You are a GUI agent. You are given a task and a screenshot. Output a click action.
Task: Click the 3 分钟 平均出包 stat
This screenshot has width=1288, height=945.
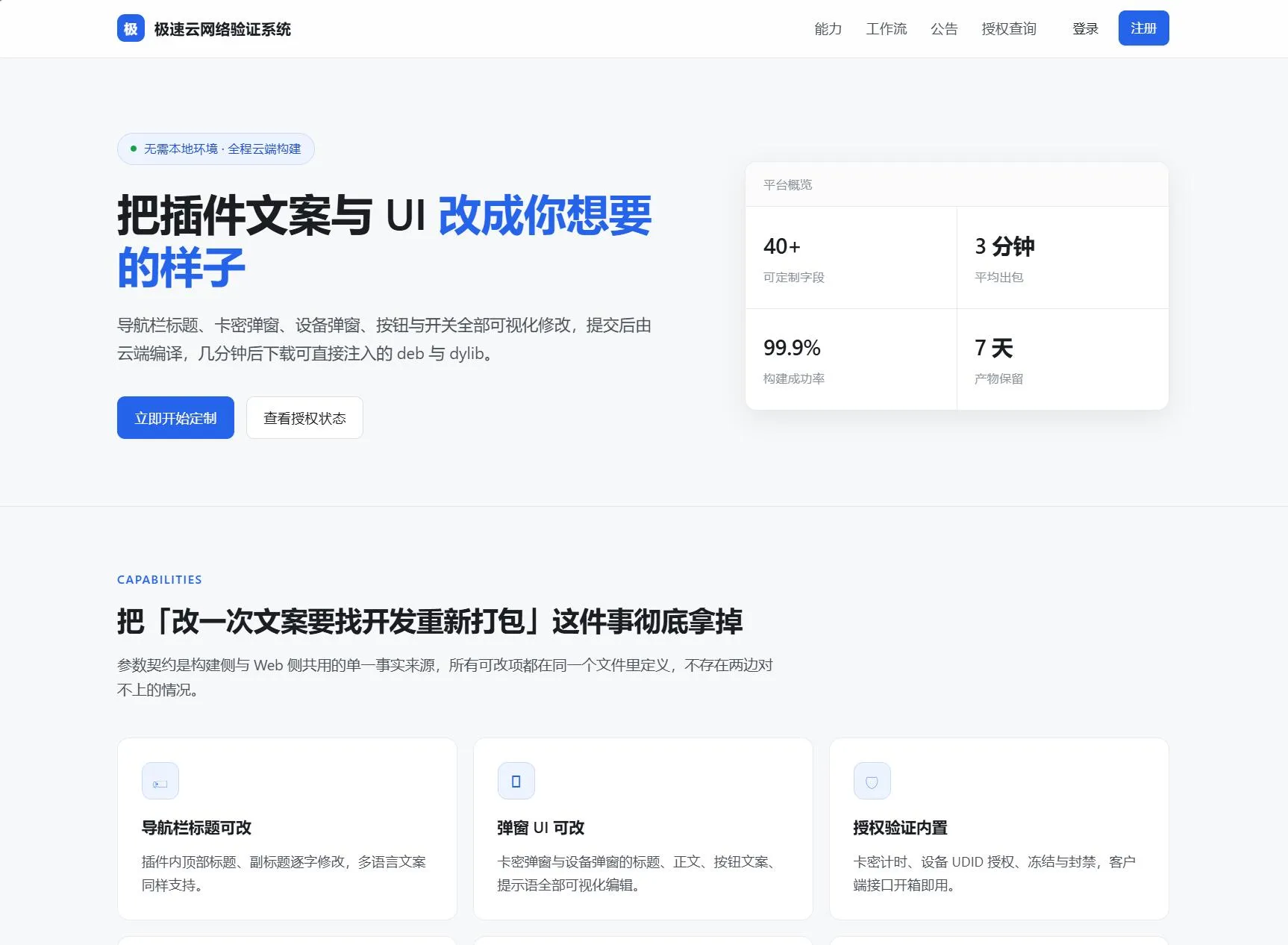[1063, 258]
